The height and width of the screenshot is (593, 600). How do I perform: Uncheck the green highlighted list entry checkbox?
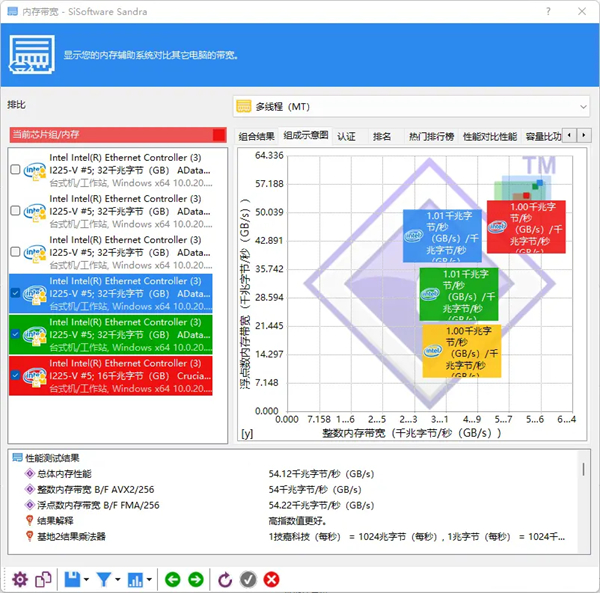[x=15, y=334]
